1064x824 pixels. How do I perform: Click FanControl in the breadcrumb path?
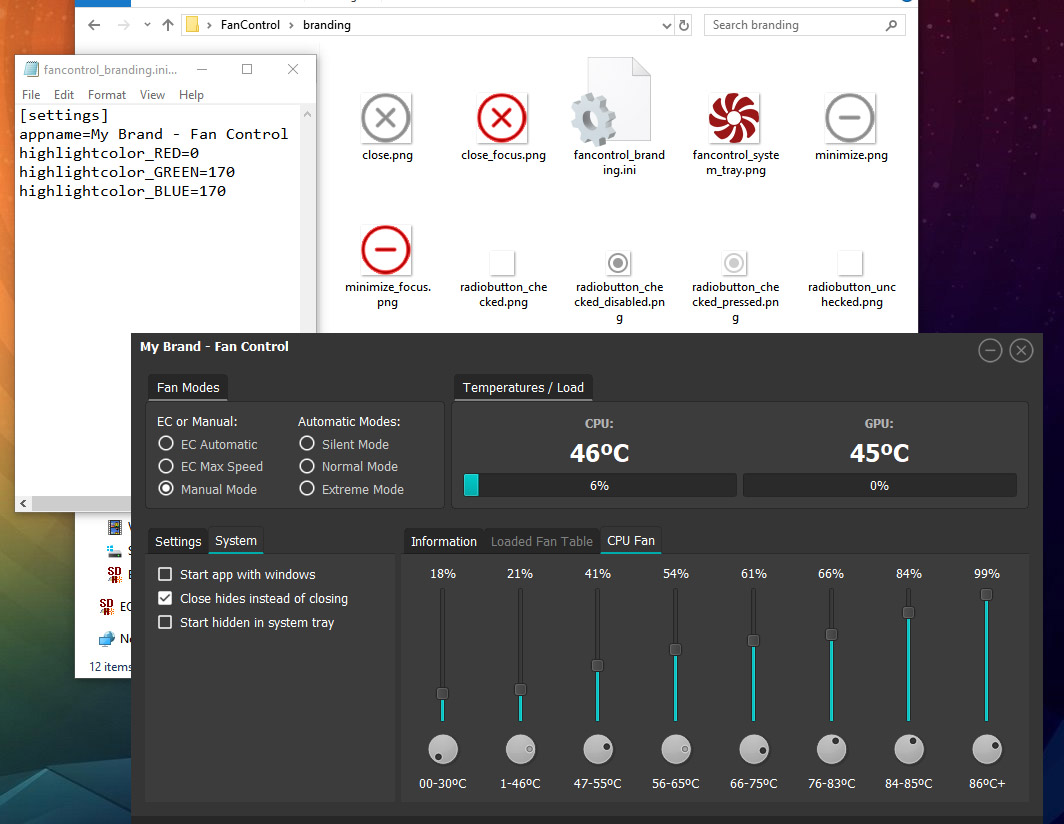point(250,25)
